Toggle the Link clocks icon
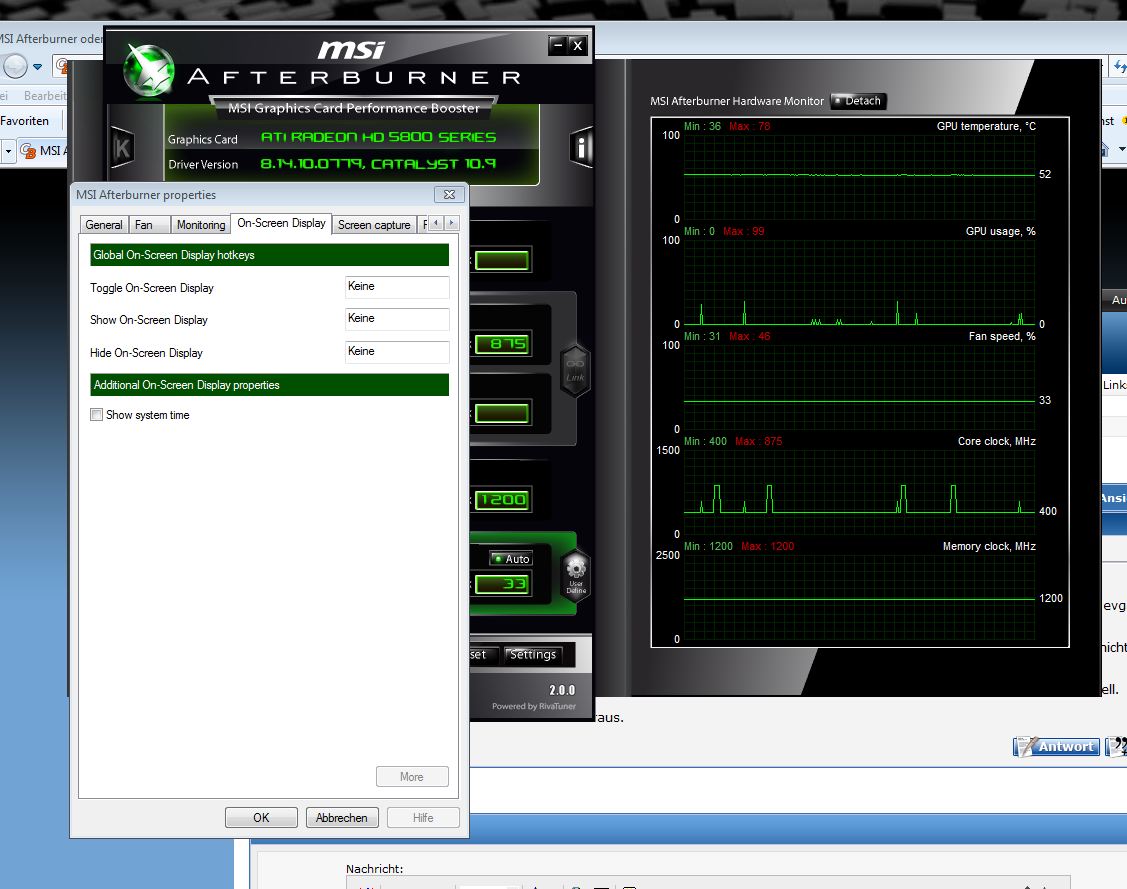This screenshot has width=1127, height=889. tap(575, 371)
